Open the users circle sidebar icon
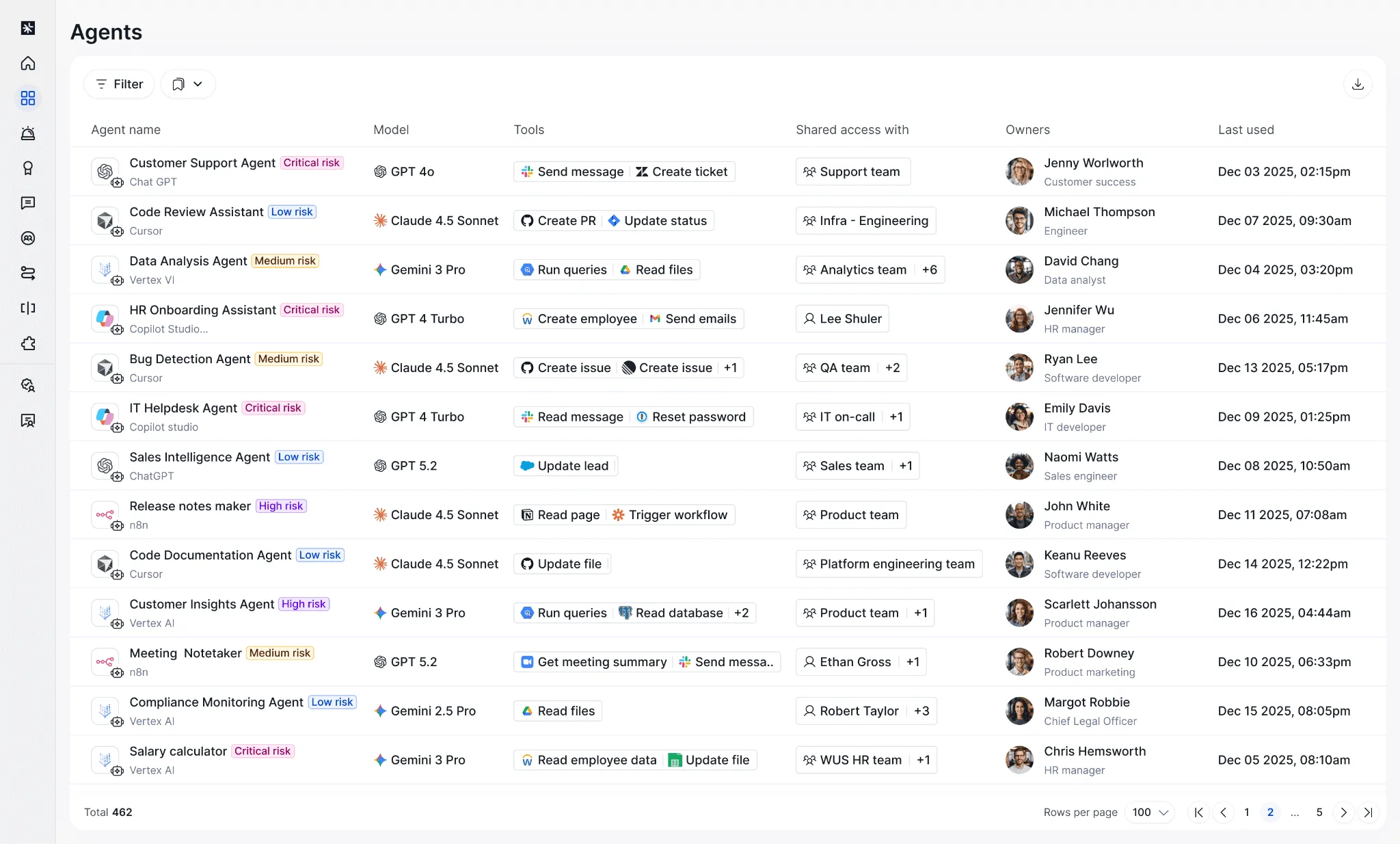This screenshot has width=1400, height=844. (x=28, y=238)
